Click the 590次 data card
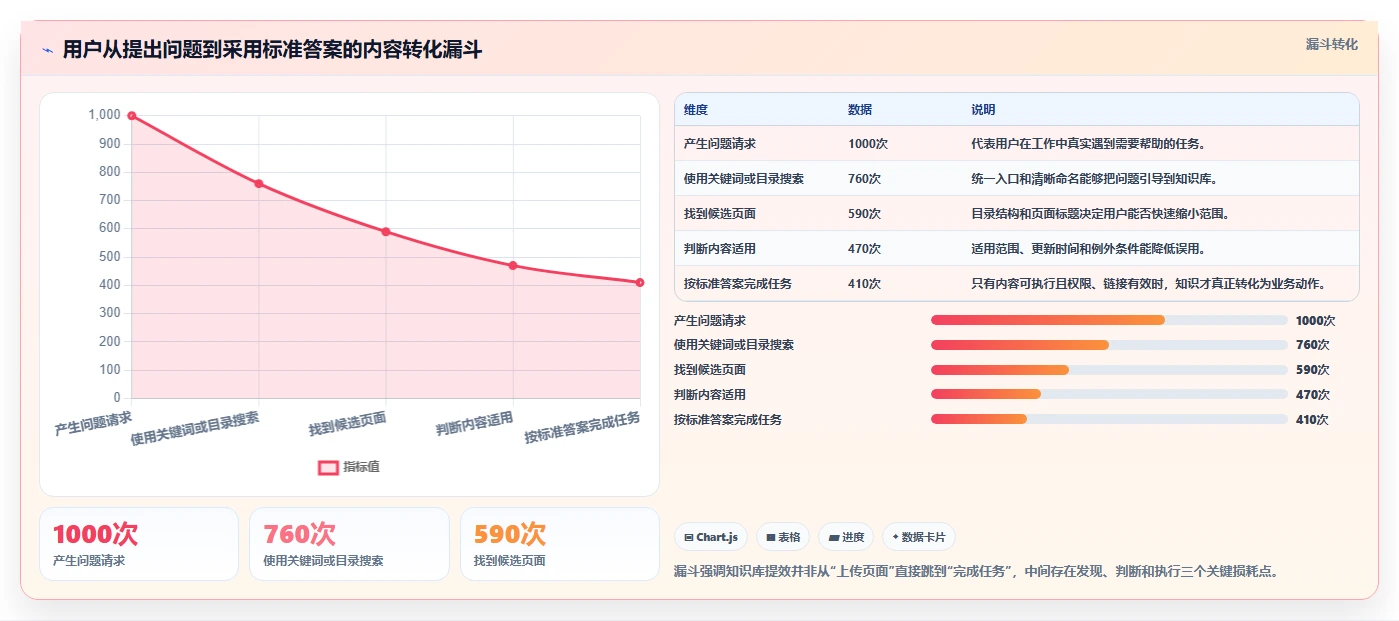This screenshot has width=1399, height=621. tap(560, 544)
